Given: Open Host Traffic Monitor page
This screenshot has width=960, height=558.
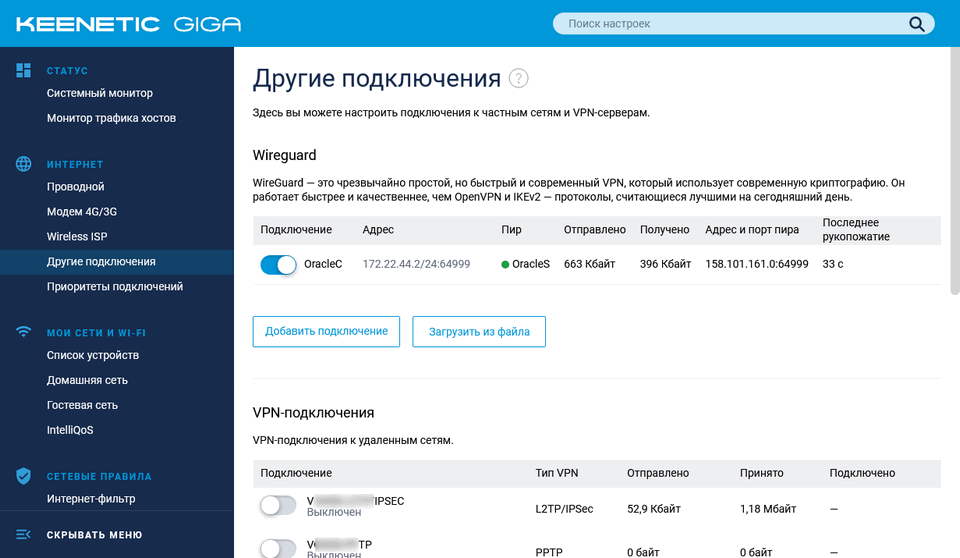Looking at the screenshot, I should [x=111, y=118].
